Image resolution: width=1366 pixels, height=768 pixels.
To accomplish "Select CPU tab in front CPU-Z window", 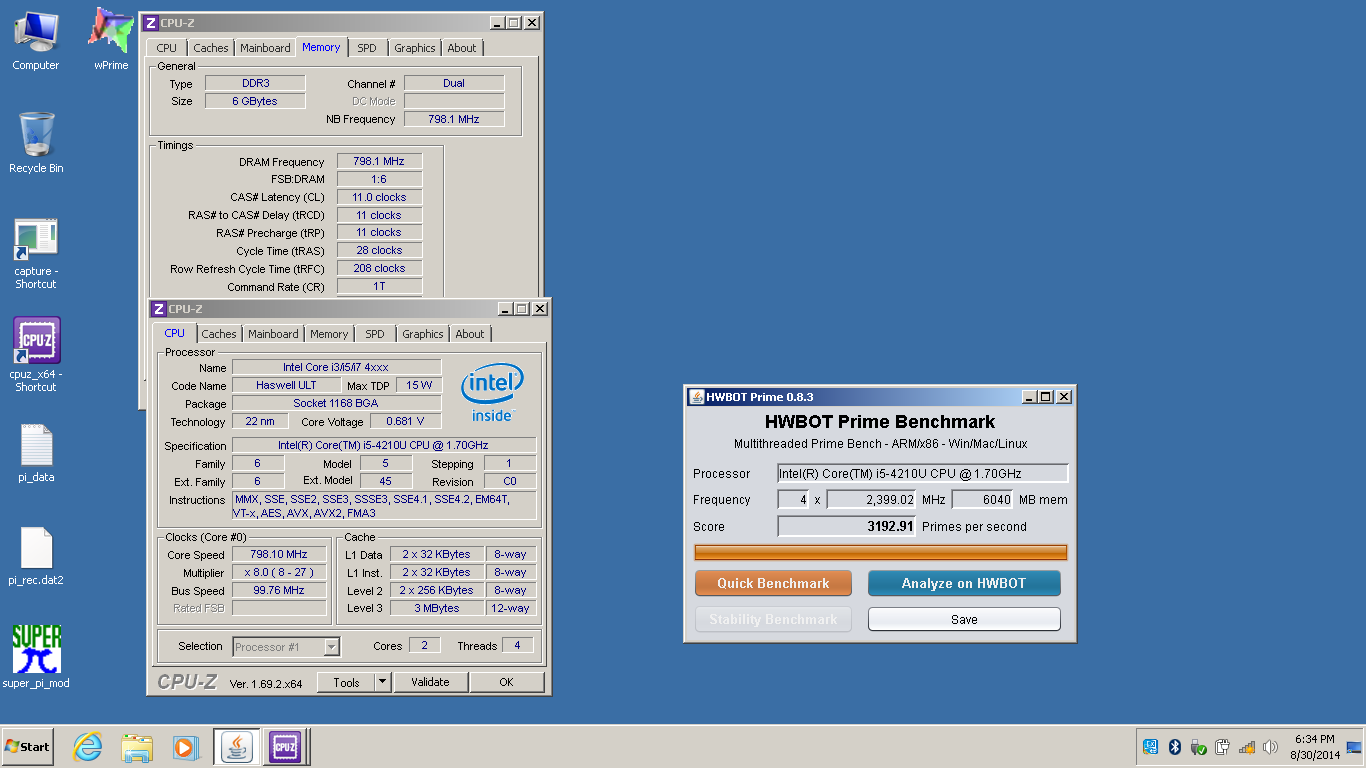I will (174, 333).
